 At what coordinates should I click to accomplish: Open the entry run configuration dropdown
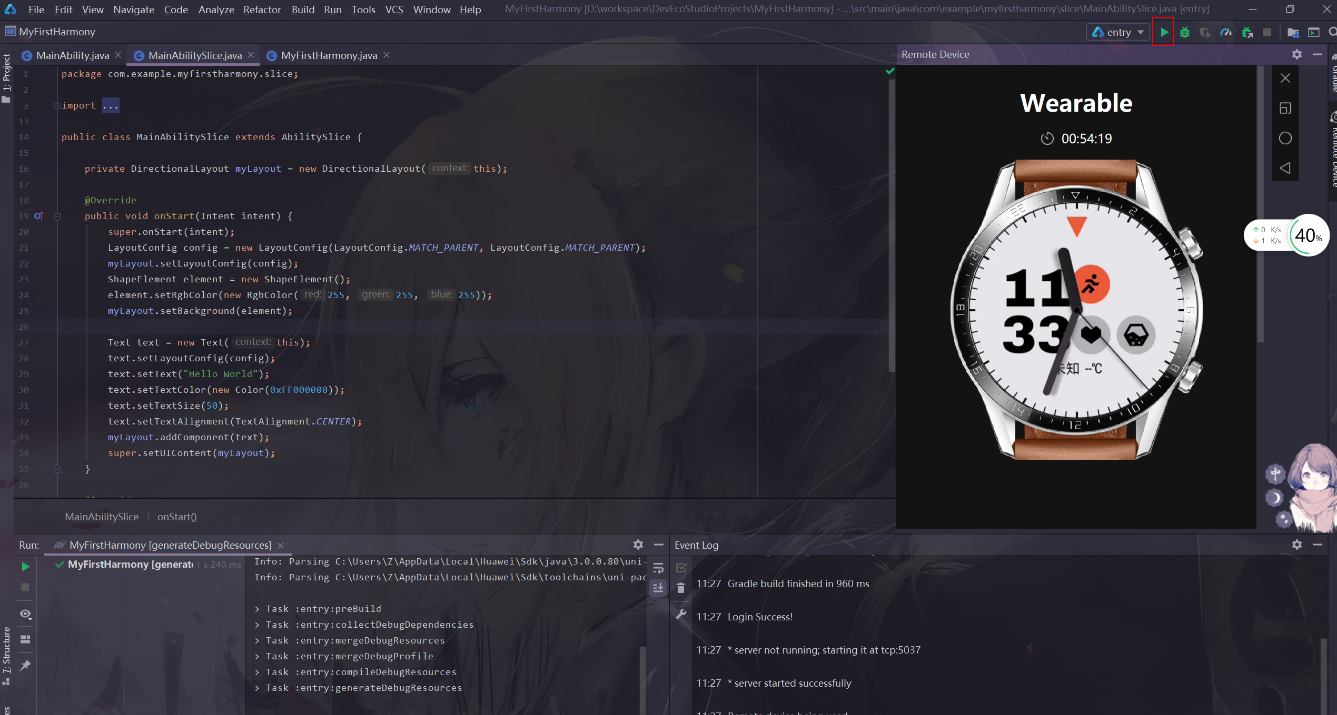(1118, 32)
